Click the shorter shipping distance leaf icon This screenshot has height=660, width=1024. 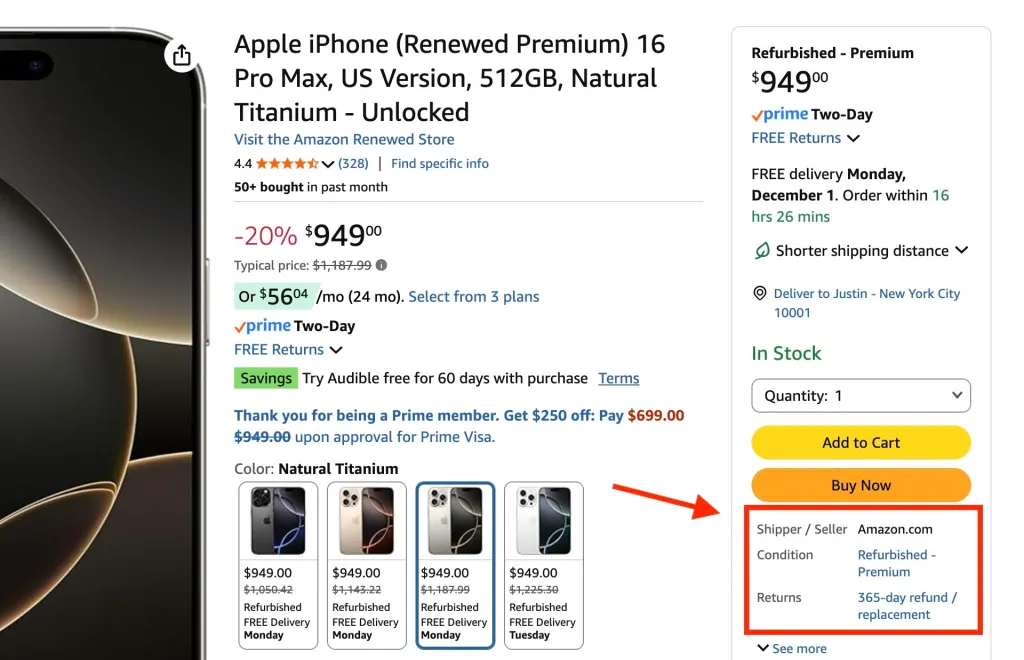[x=761, y=251]
